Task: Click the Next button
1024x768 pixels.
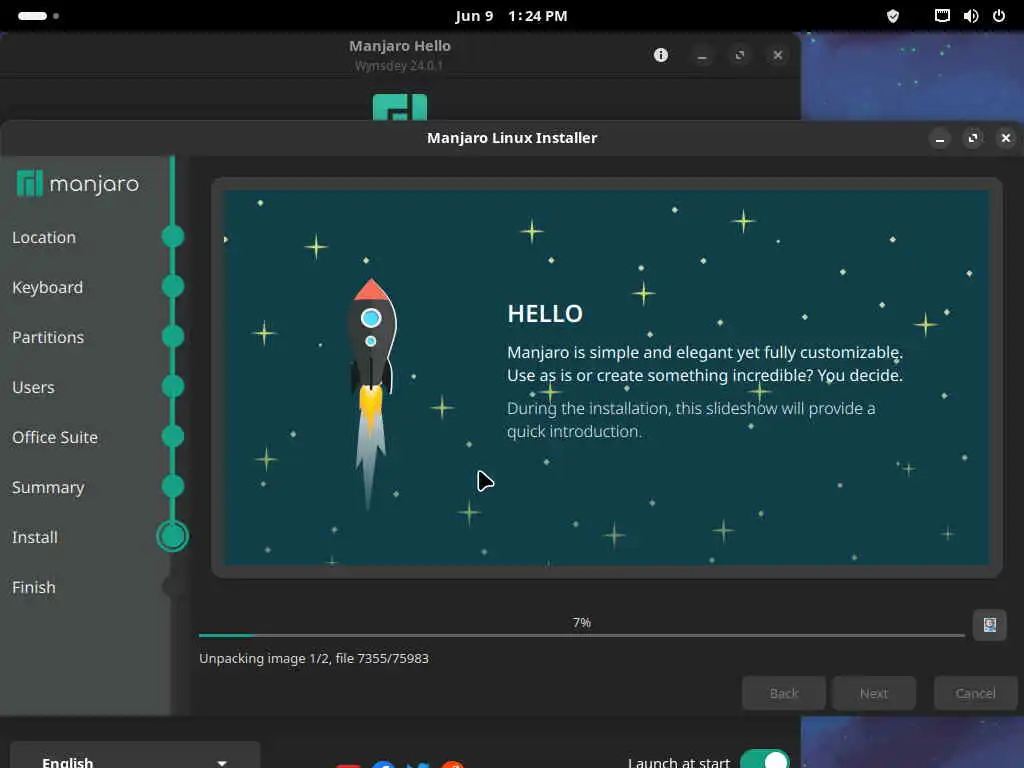Action: point(874,694)
